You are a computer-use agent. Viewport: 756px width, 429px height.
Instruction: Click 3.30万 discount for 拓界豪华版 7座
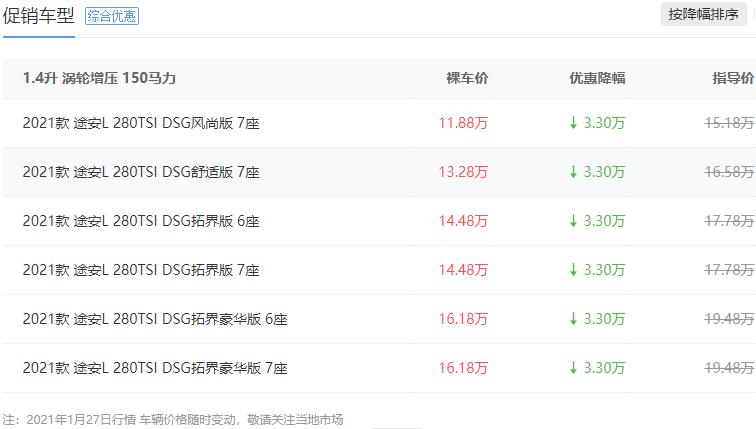tap(597, 368)
